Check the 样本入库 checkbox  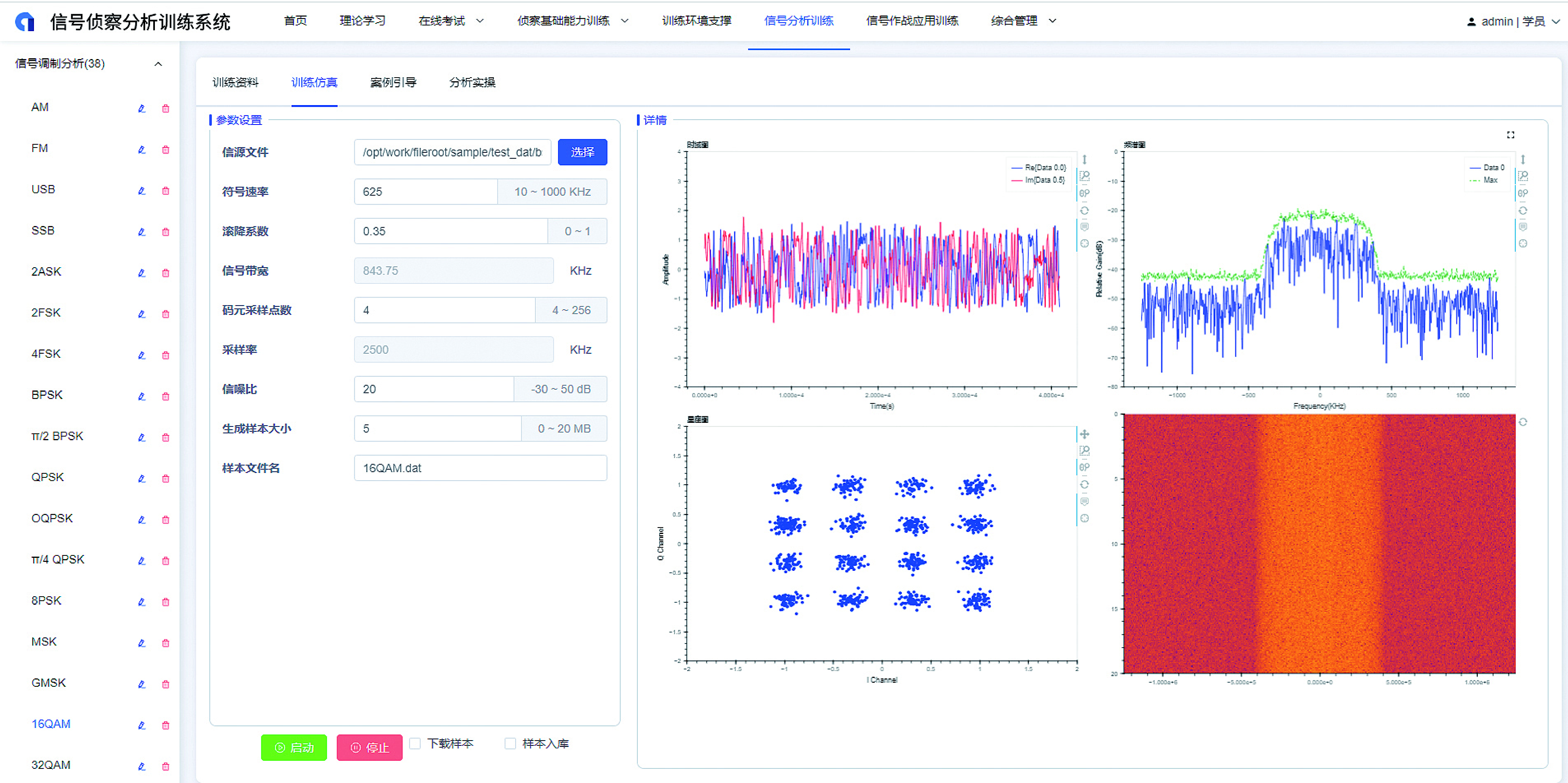(510, 743)
